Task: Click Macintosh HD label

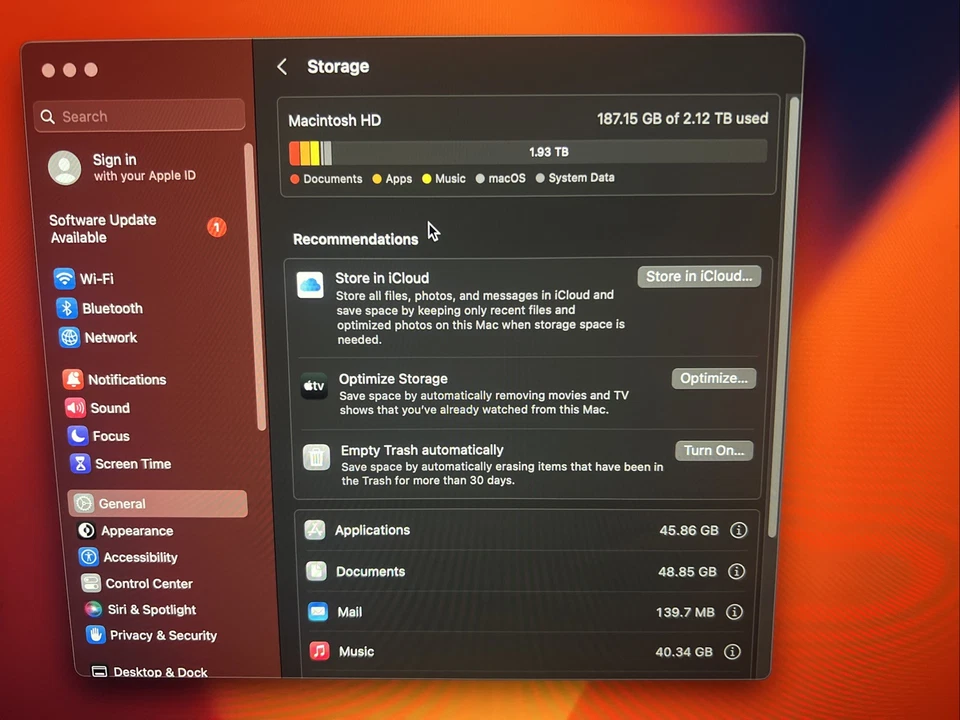Action: [x=335, y=121]
